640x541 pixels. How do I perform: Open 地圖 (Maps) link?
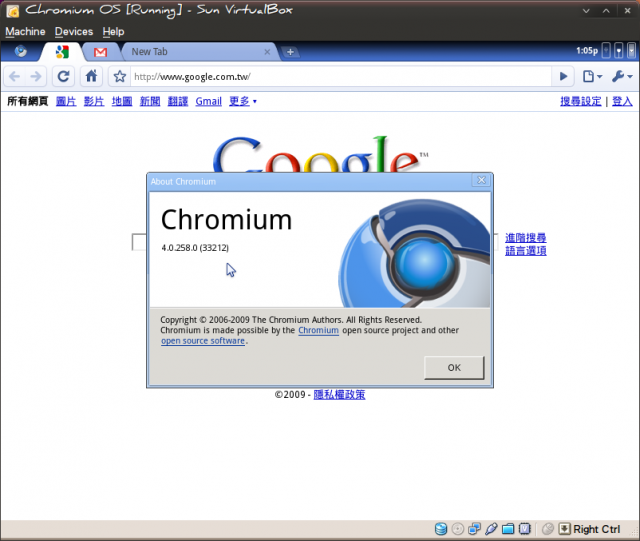pyautogui.click(x=122, y=101)
